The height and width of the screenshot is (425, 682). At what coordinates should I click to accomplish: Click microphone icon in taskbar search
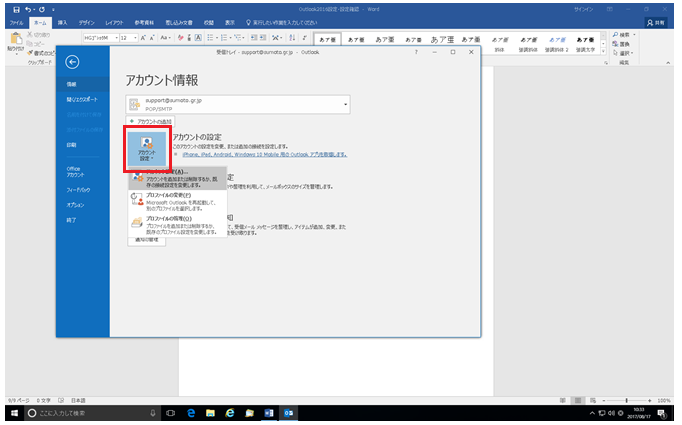point(153,413)
